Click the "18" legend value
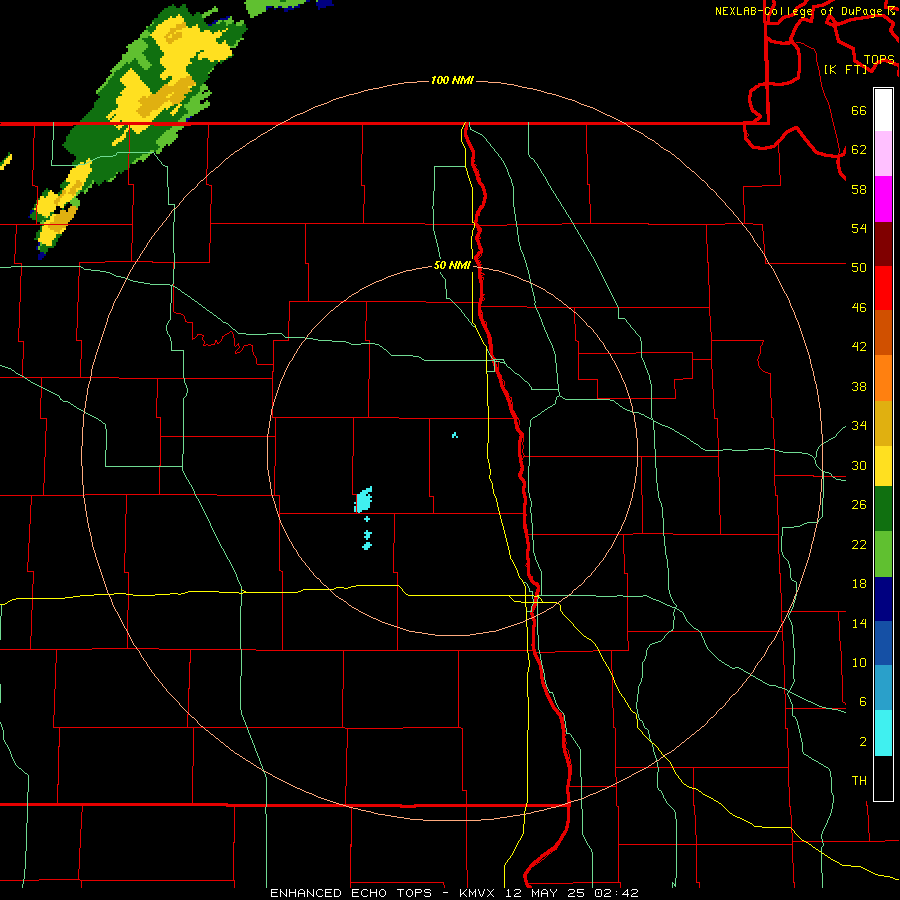The height and width of the screenshot is (900, 900). (x=859, y=584)
